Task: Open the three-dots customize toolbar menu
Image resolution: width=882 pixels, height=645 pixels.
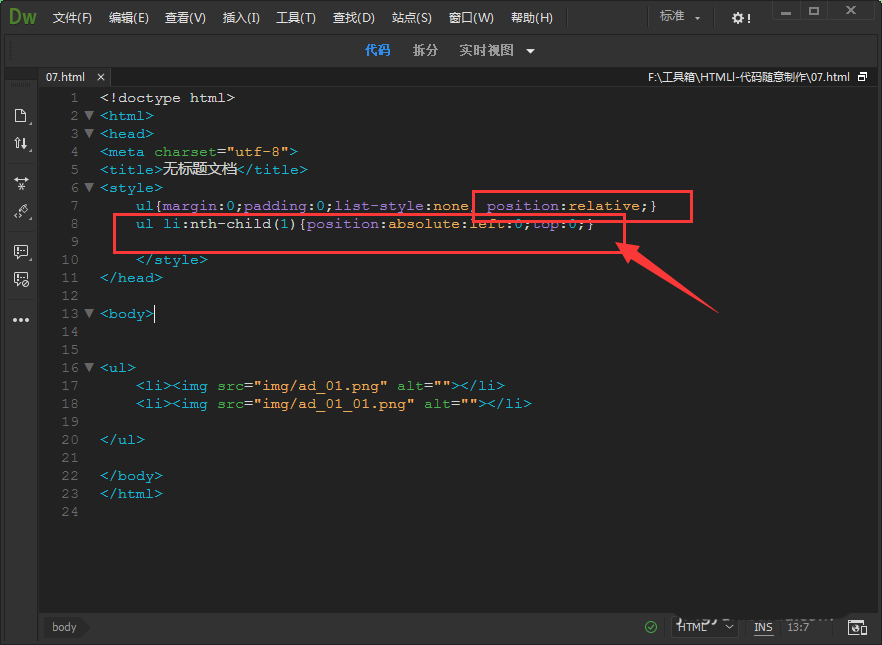Action: tap(20, 320)
